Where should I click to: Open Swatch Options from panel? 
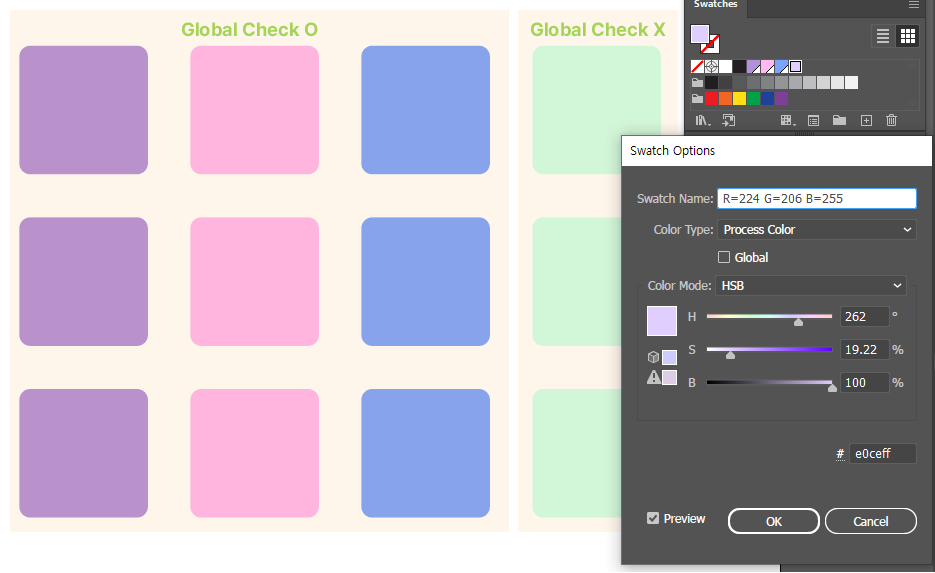813,120
